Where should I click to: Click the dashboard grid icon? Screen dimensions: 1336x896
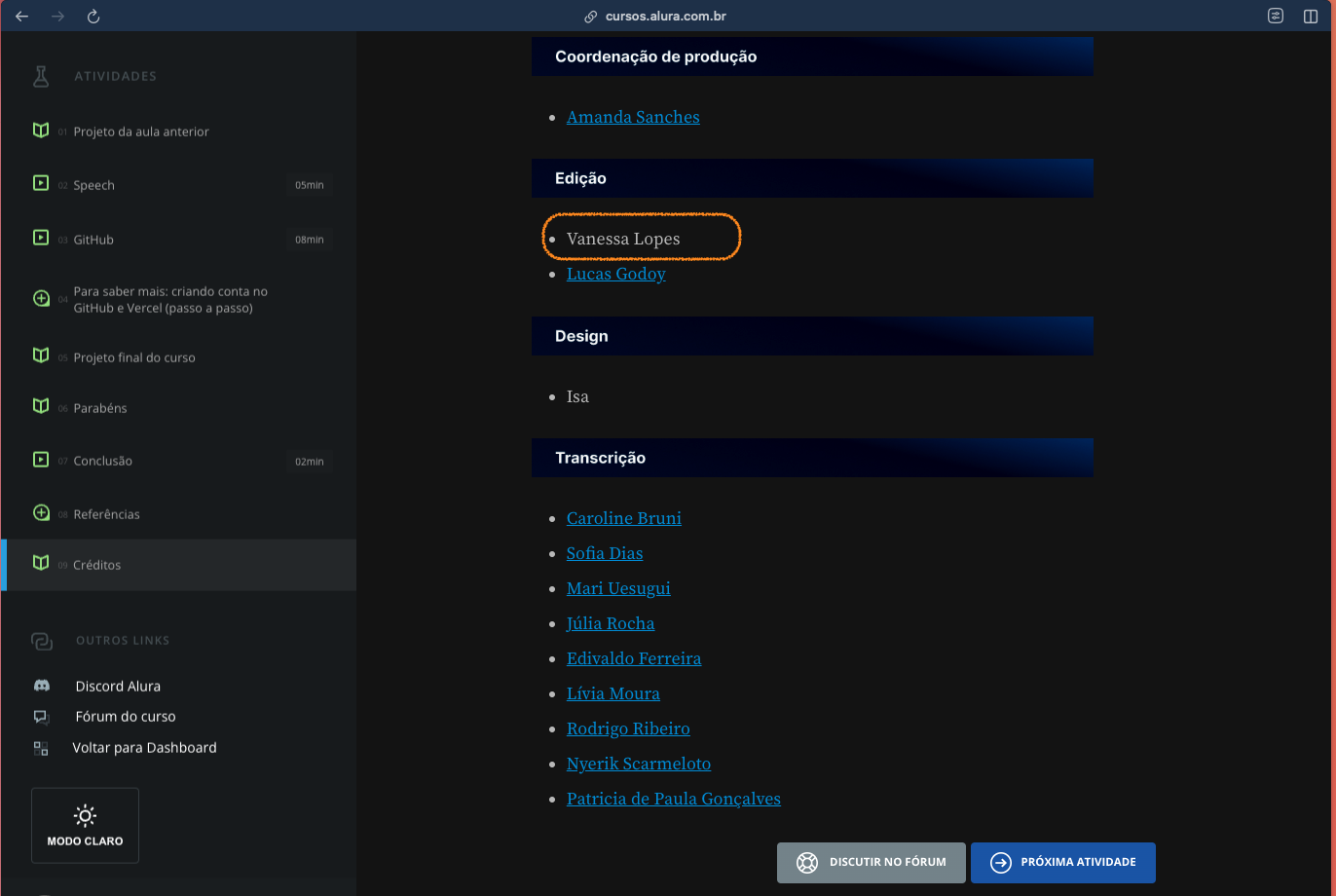coord(41,748)
